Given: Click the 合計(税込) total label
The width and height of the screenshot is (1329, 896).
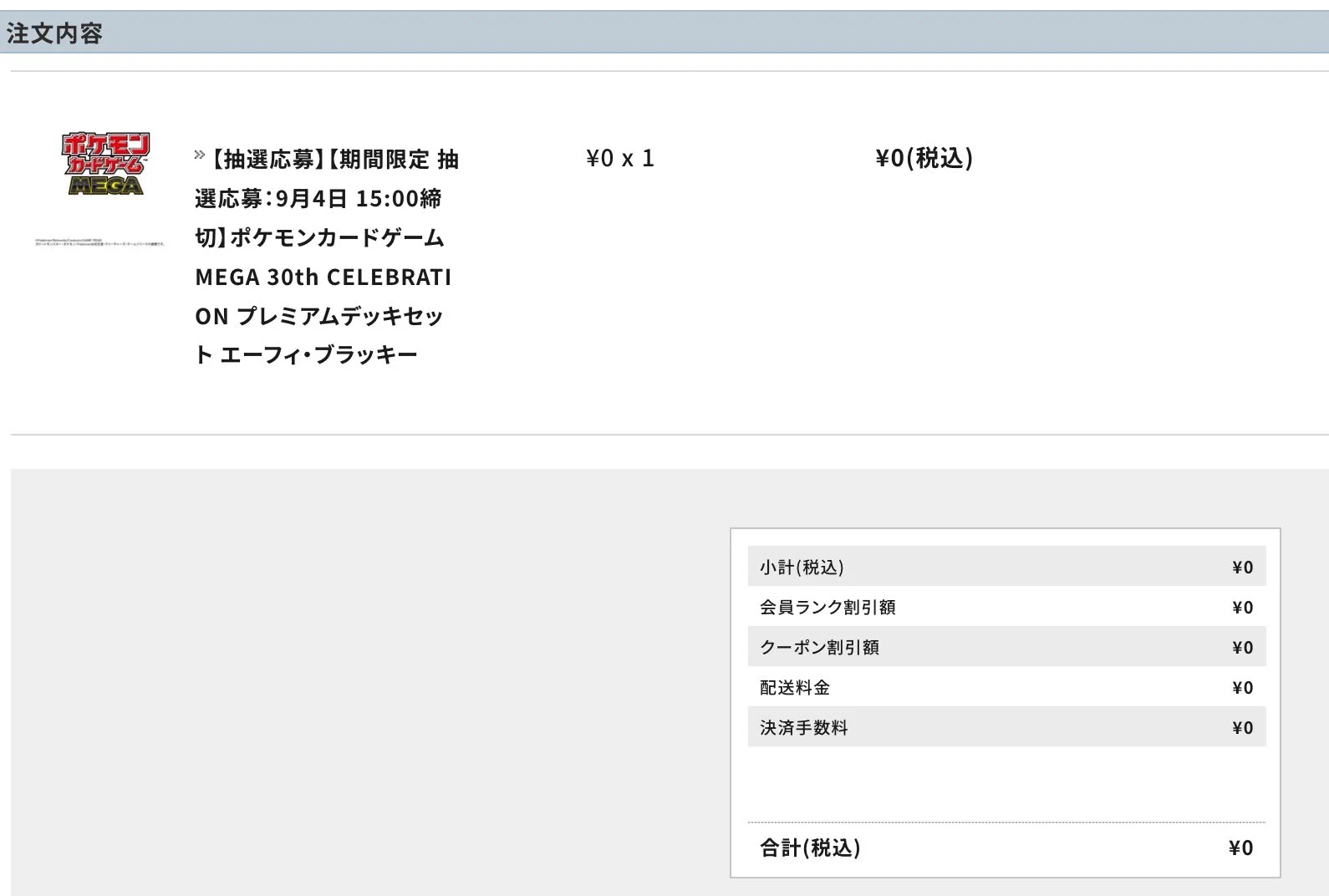Looking at the screenshot, I should point(810,848).
